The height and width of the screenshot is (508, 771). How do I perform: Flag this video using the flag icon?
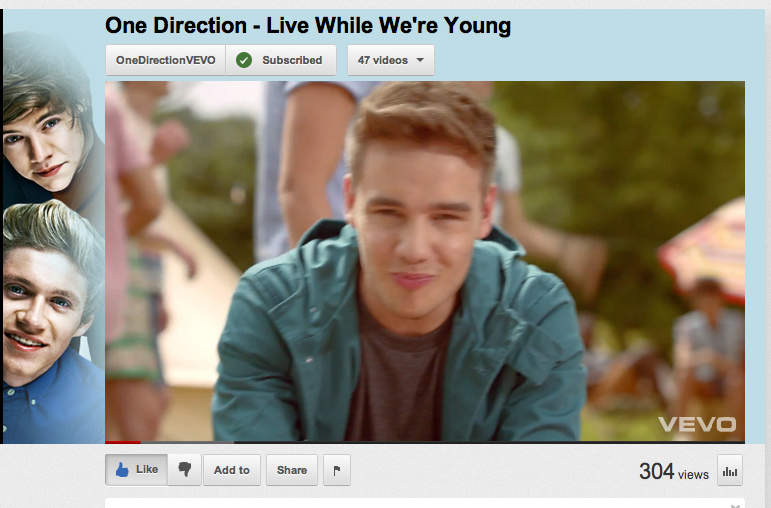[x=337, y=470]
